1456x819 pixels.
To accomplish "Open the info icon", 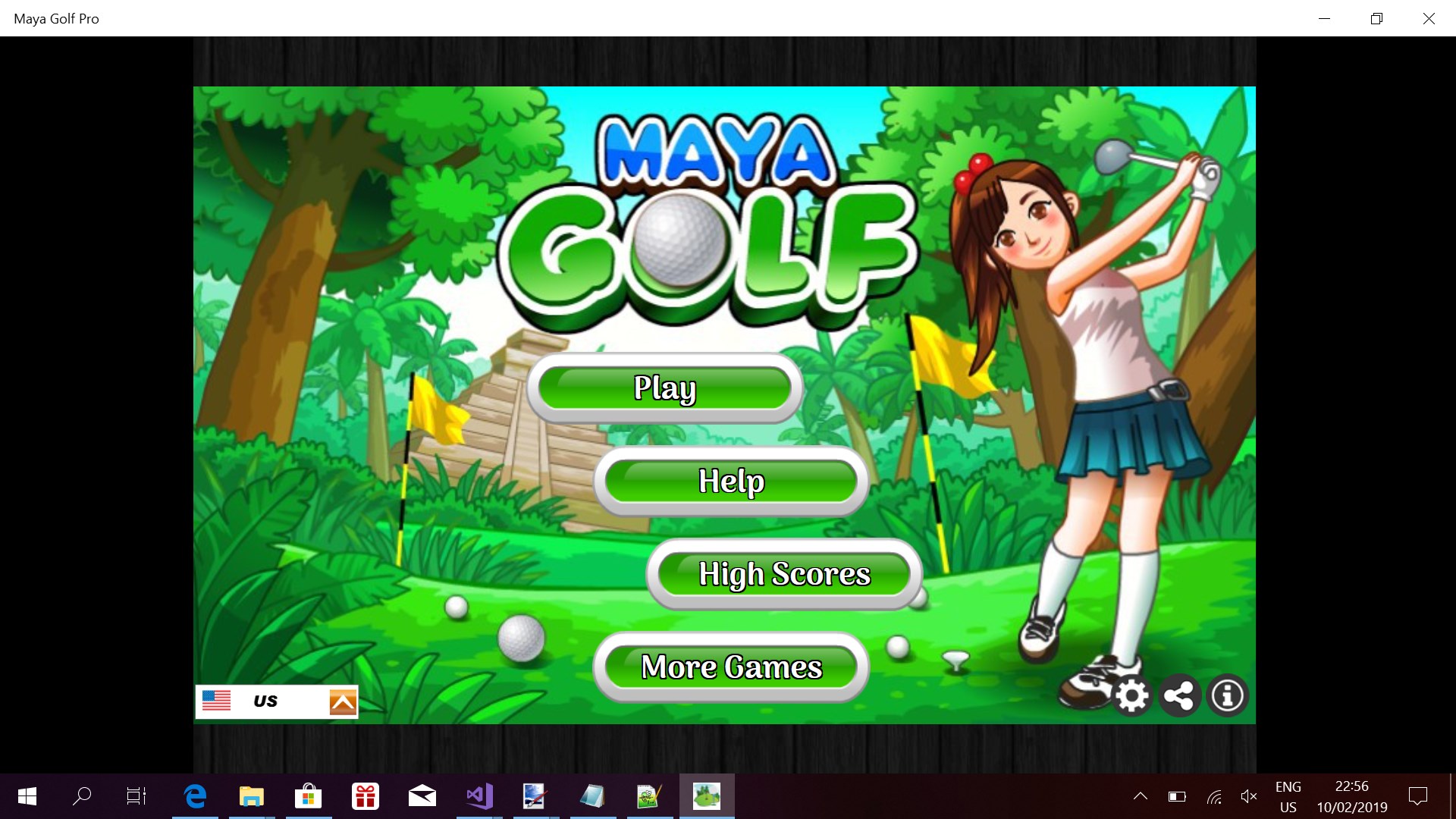I will [x=1227, y=695].
